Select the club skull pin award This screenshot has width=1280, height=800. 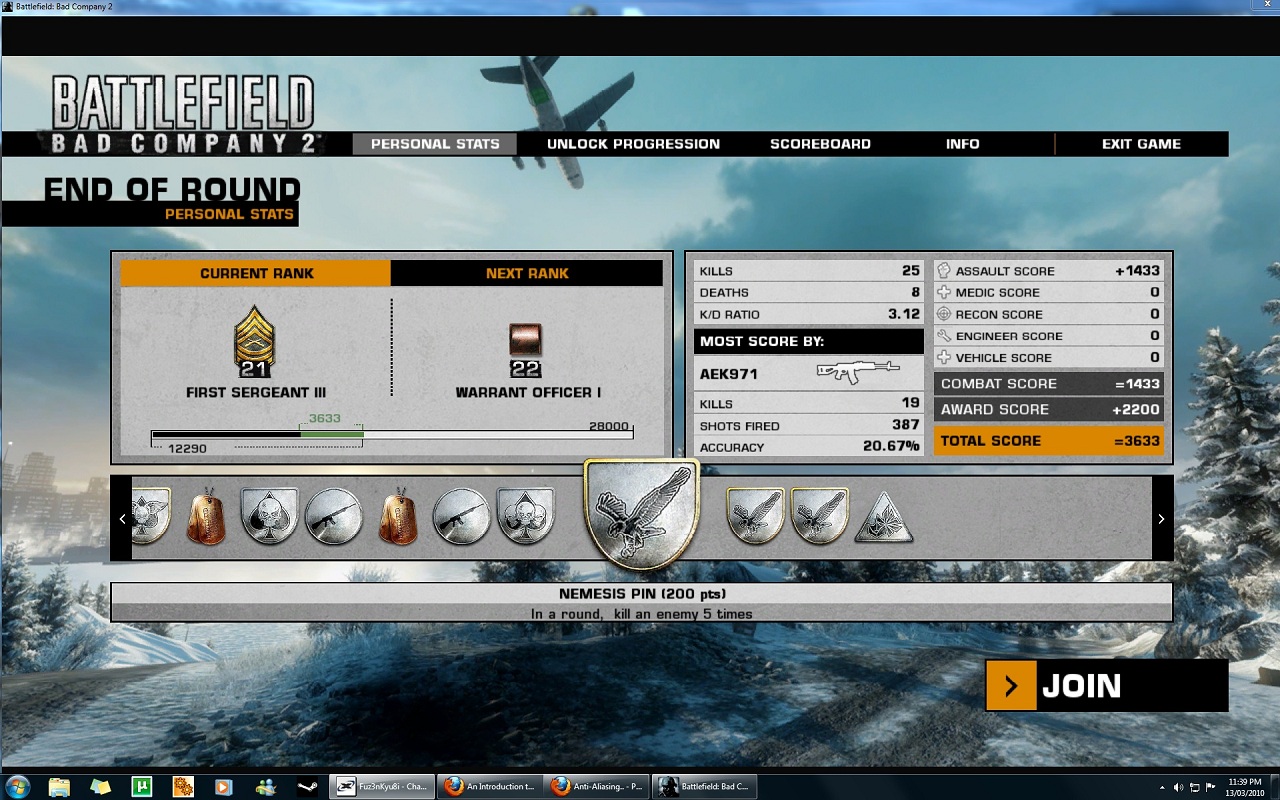click(525, 516)
